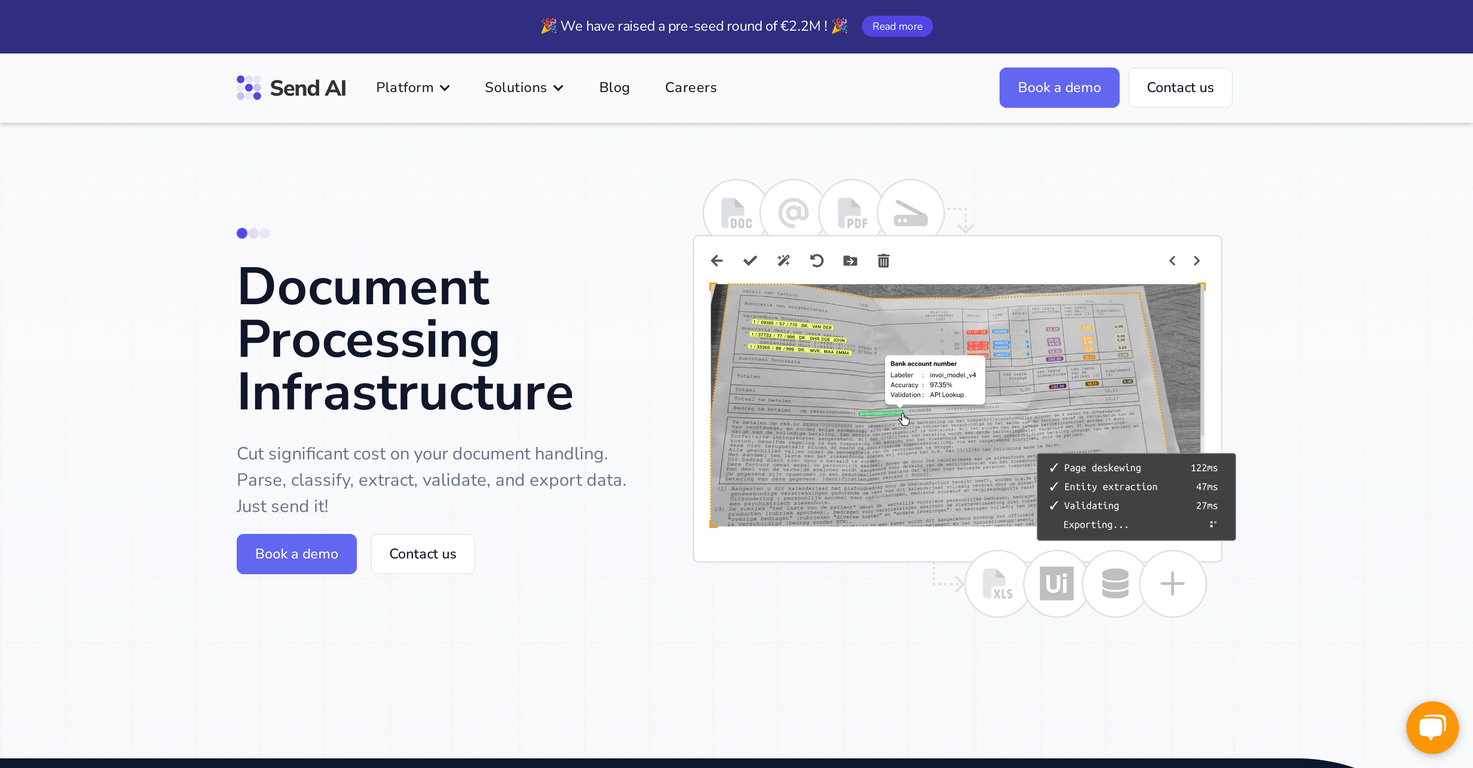Navigate to the Careers page
This screenshot has width=1473, height=768.
690,88
